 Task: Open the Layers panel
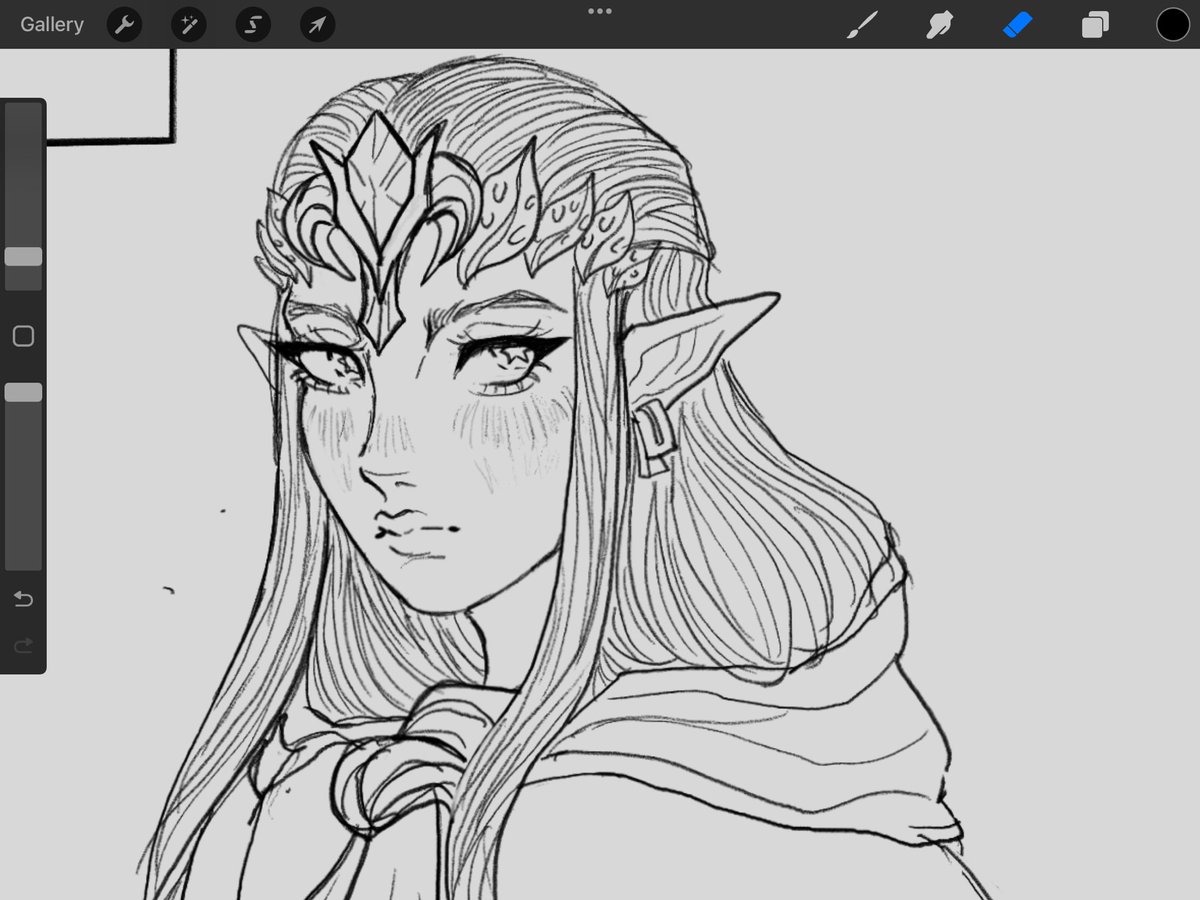click(1095, 25)
